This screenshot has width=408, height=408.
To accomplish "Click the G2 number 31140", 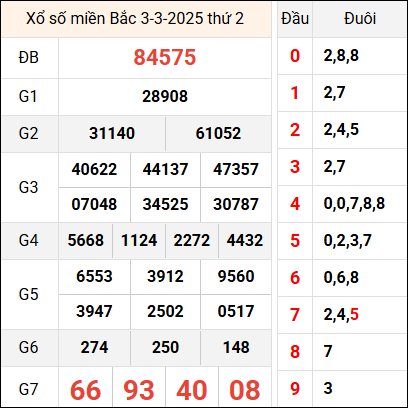I will (x=112, y=133).
